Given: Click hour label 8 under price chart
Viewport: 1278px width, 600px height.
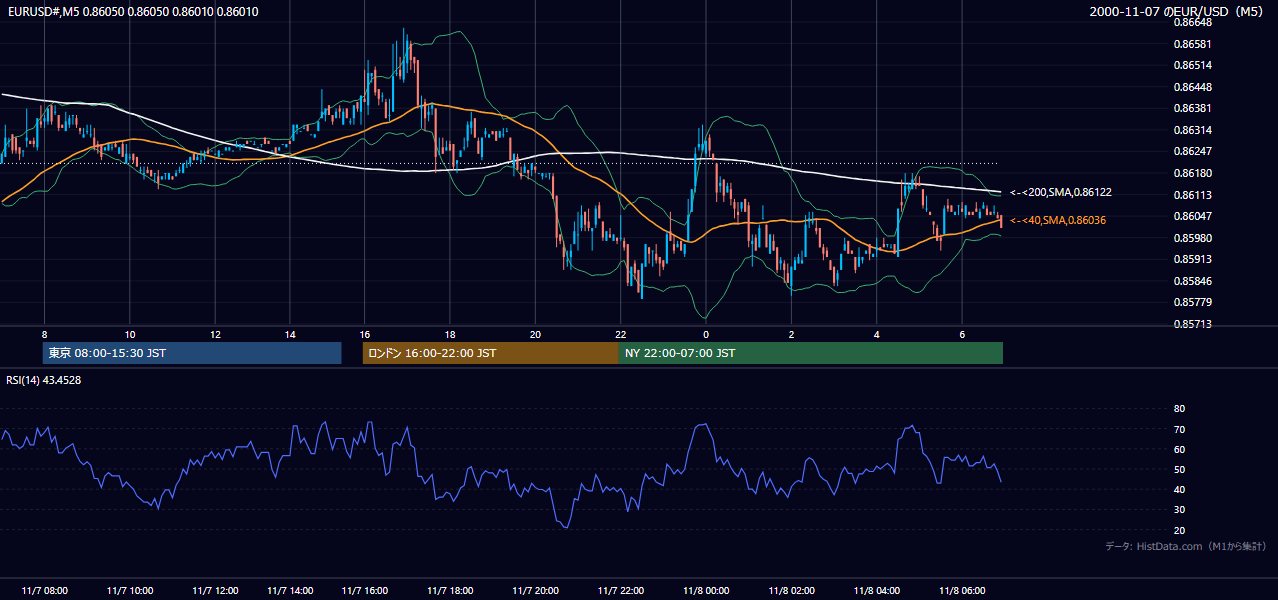Looking at the screenshot, I should 44,334.
